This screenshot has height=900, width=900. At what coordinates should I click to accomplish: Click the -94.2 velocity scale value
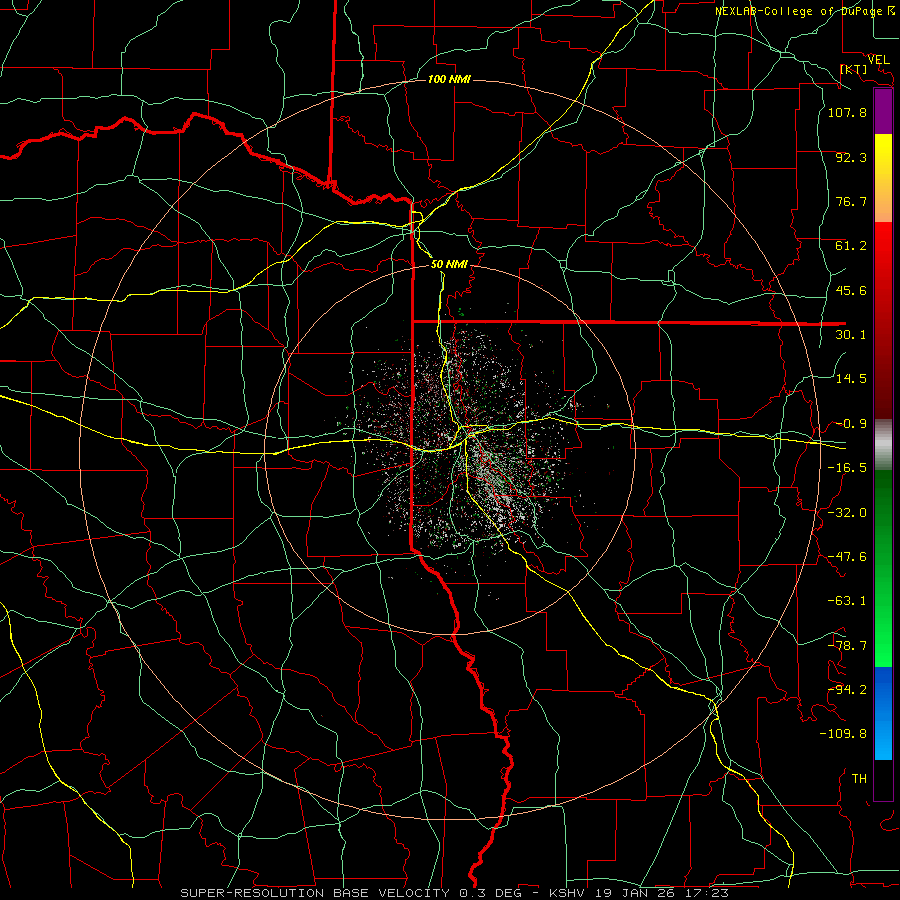(x=847, y=689)
